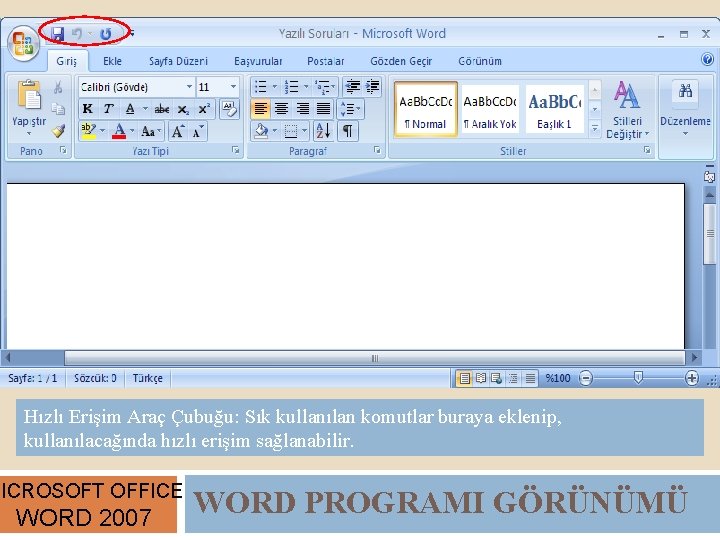The height and width of the screenshot is (540, 720).
Task: Click Stilleri Değiştir button
Action: (x=627, y=110)
